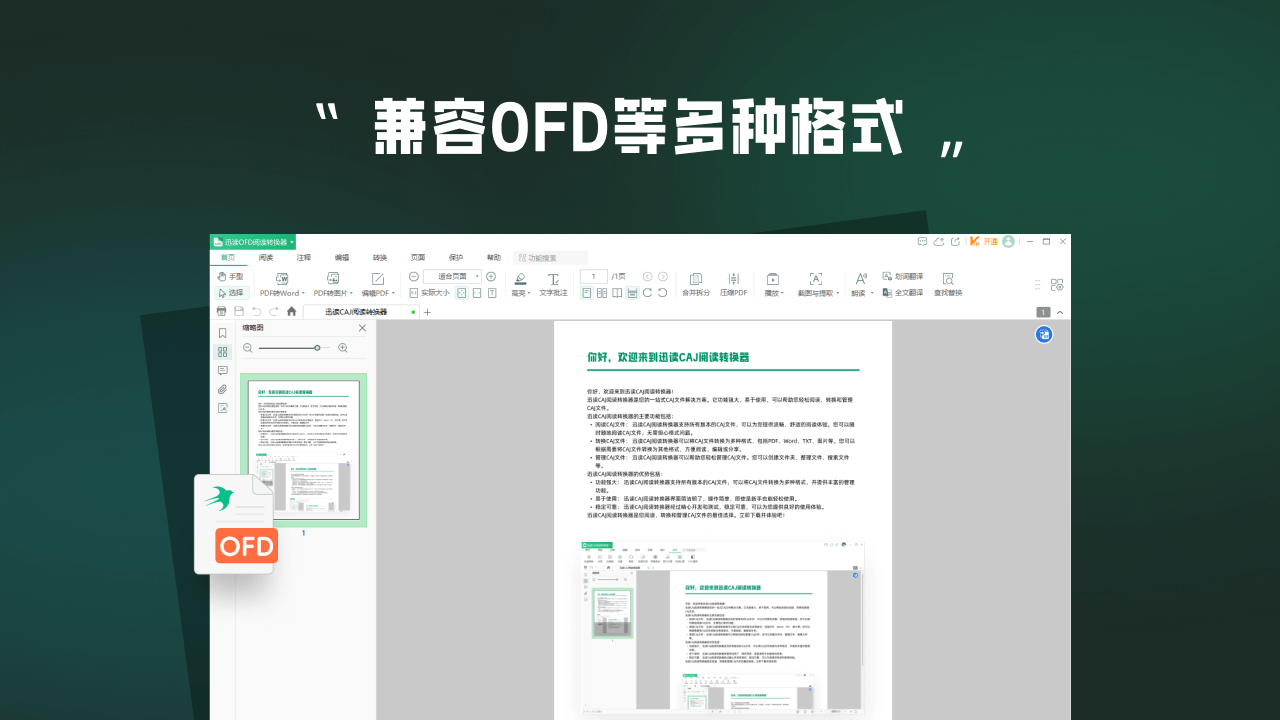This screenshot has height=720, width=1280.
Task: Expand the PDF转图片 dropdown arrow
Action: 351,293
